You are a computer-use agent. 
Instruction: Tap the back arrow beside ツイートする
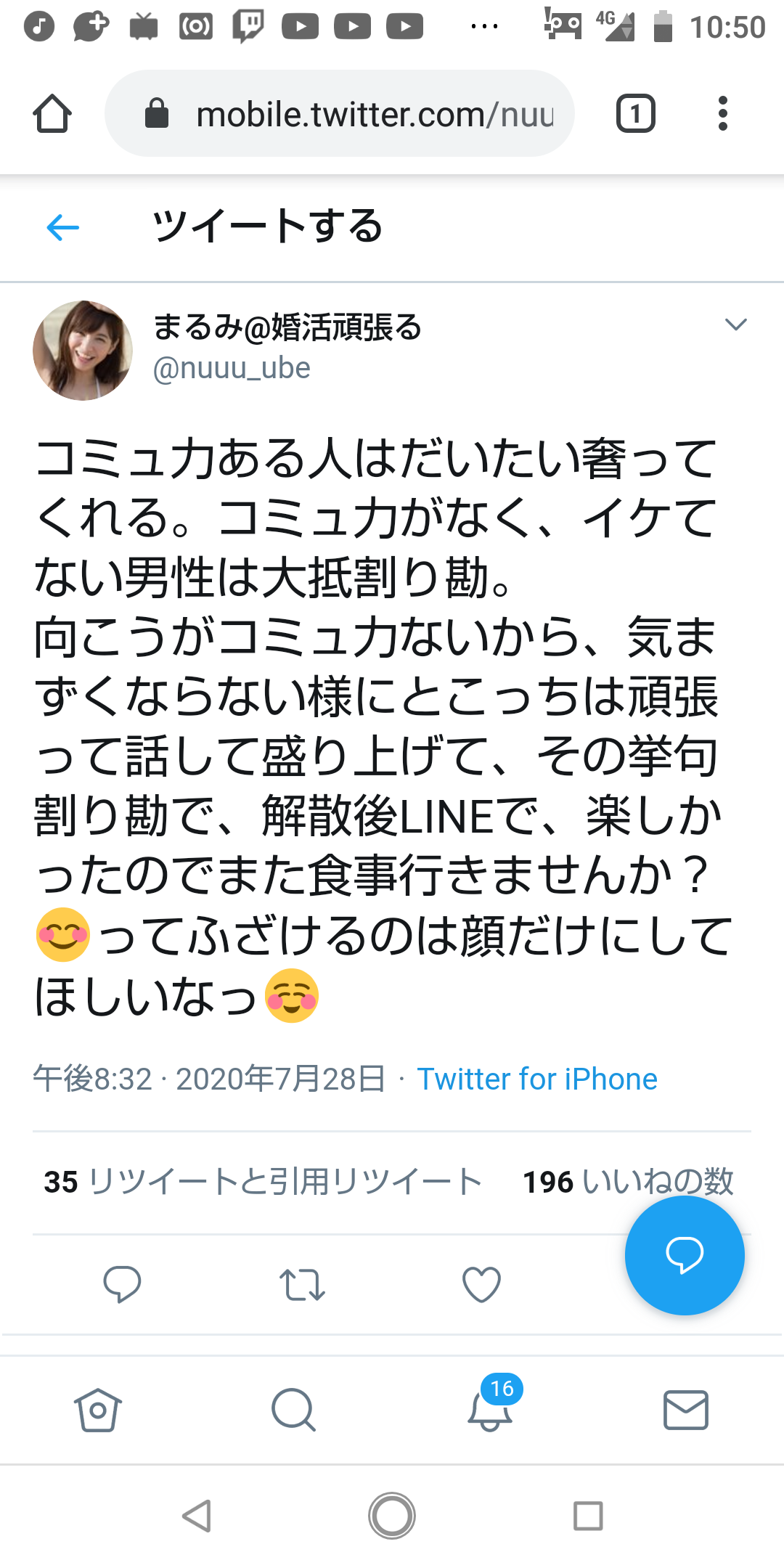(x=62, y=227)
